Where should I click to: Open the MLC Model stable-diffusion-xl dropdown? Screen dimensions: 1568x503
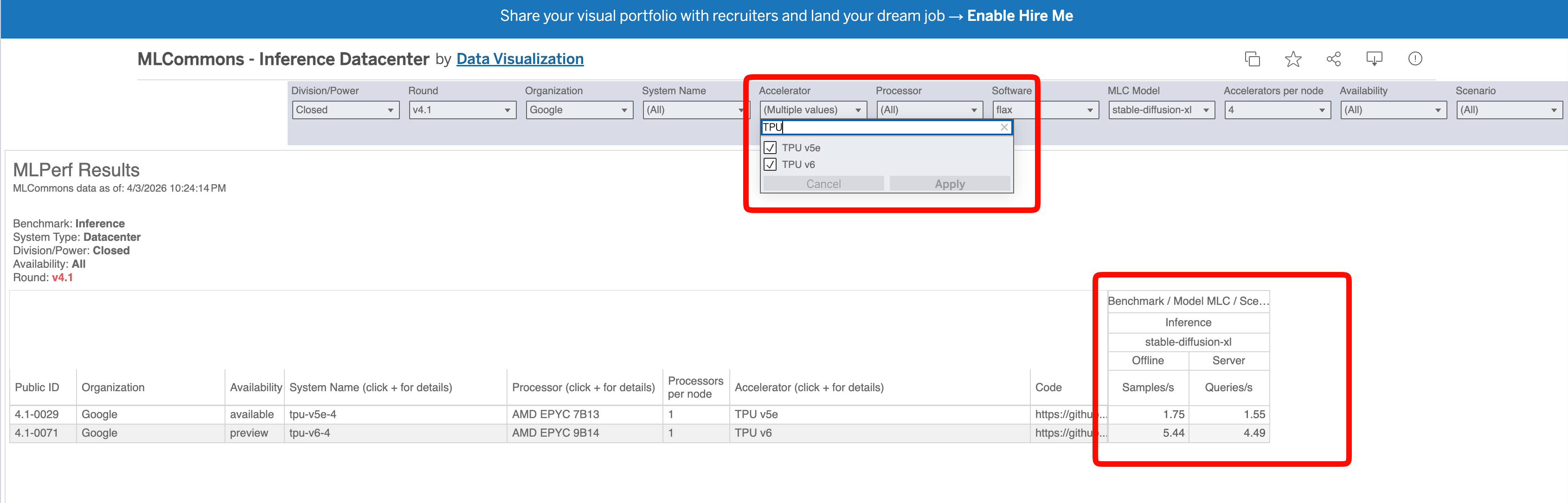(x=1162, y=110)
